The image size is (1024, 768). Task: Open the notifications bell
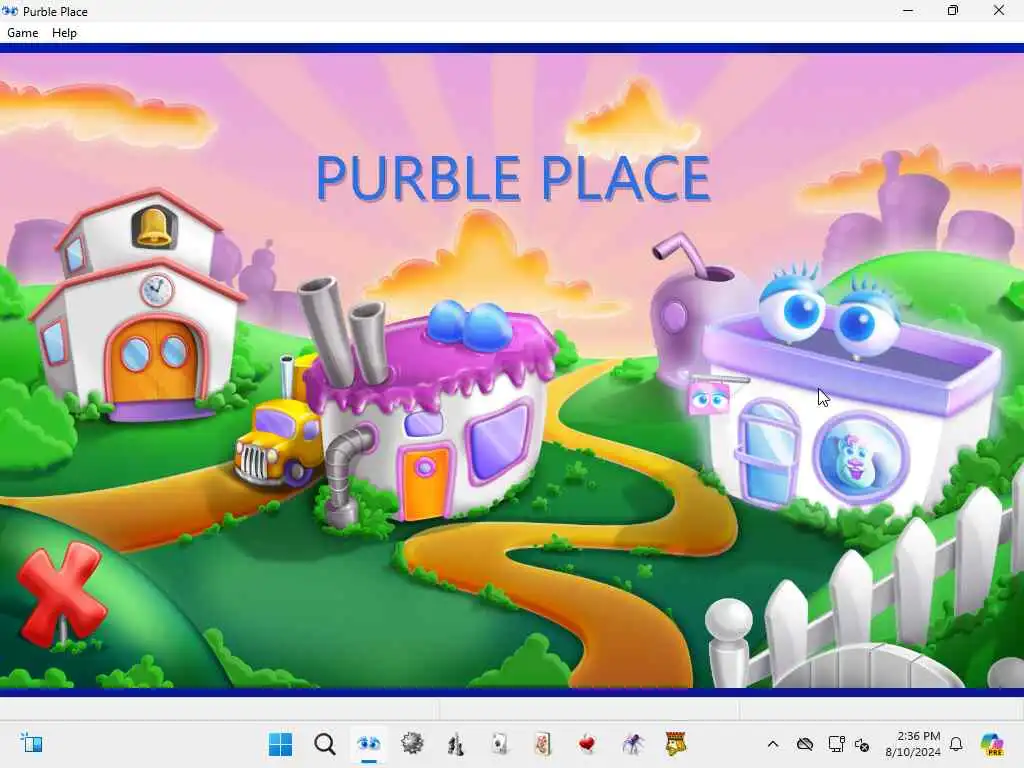pos(956,744)
